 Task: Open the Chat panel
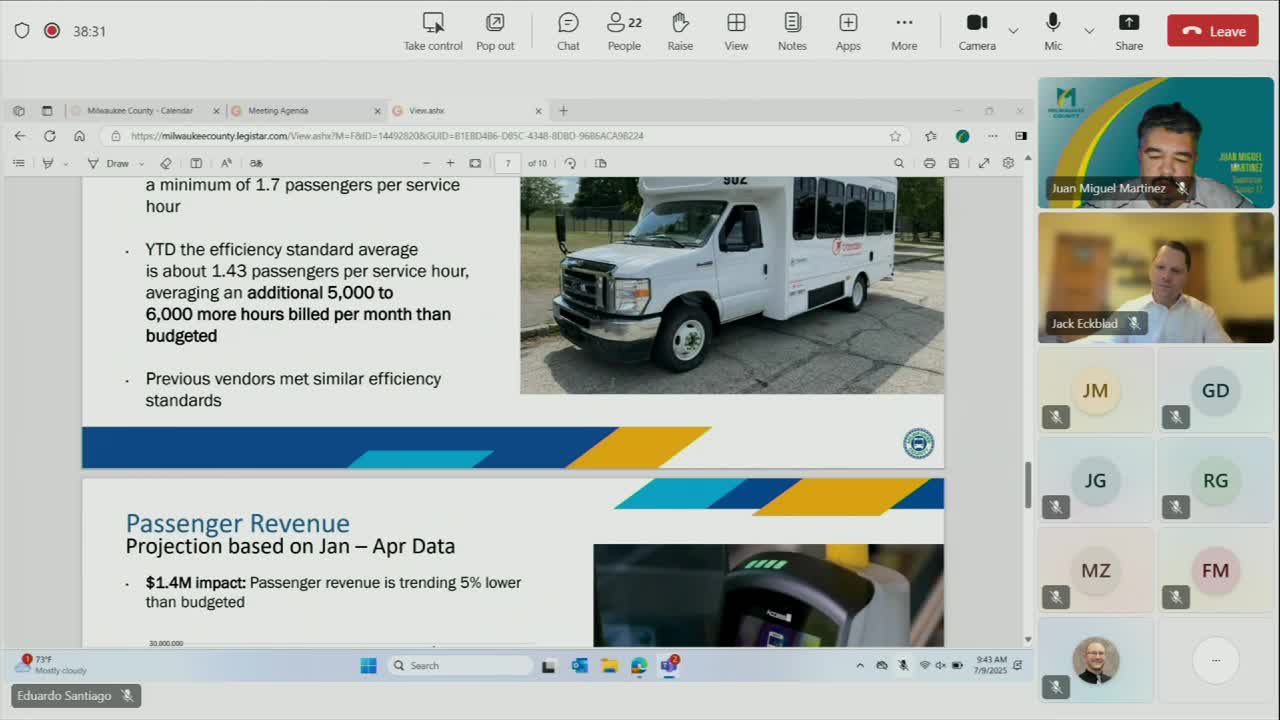(x=568, y=31)
